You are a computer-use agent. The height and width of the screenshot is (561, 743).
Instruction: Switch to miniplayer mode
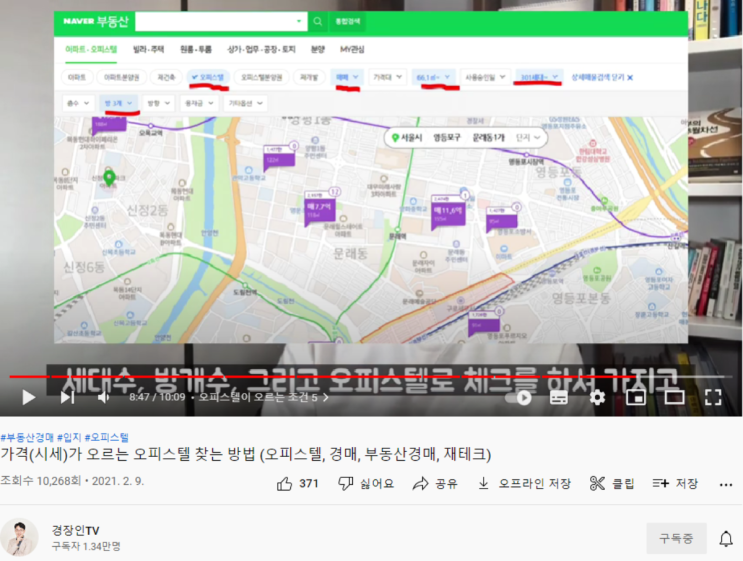point(636,398)
